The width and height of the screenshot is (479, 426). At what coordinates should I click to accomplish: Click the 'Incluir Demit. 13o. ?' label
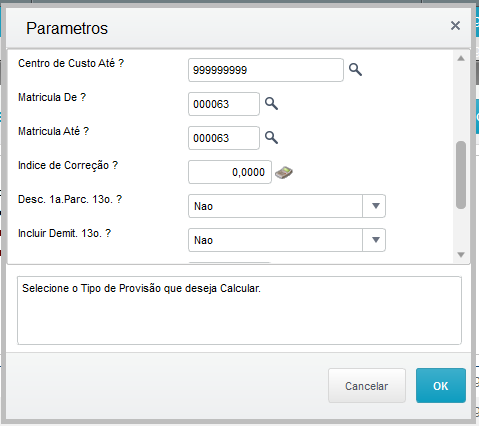pos(64,233)
